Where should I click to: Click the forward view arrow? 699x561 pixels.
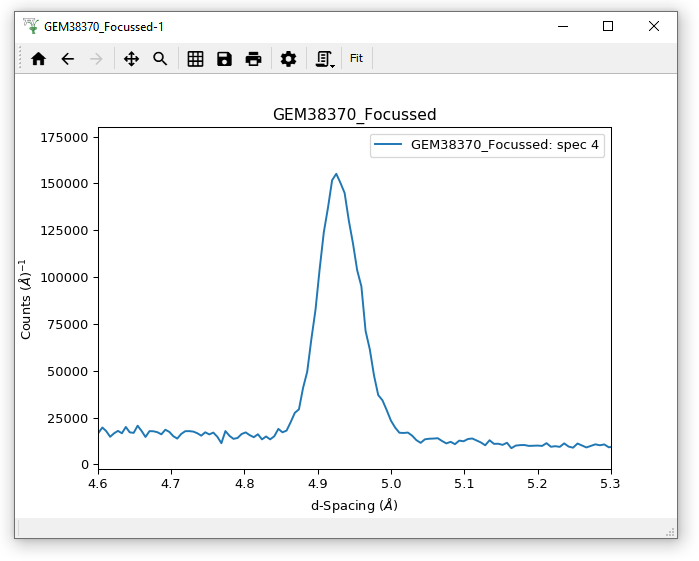coord(96,59)
